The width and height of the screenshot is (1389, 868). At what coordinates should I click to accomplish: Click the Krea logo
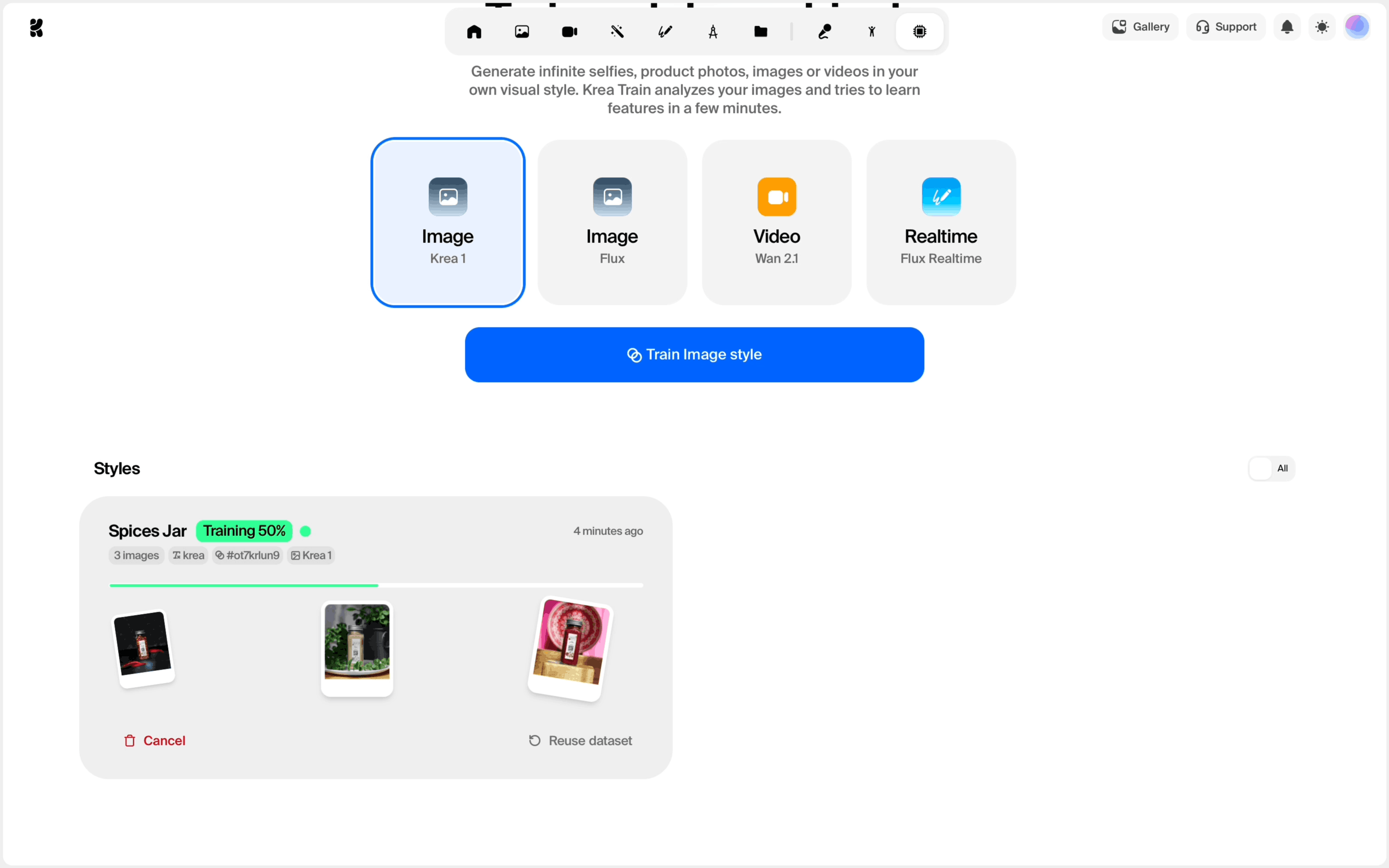[x=36, y=28]
